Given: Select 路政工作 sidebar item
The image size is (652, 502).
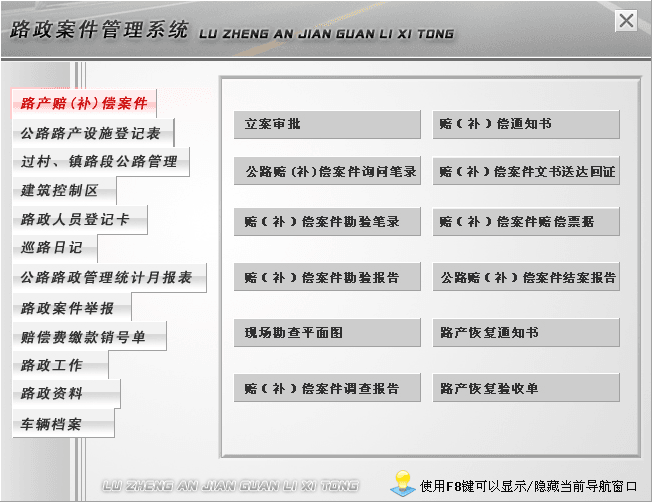Looking at the screenshot, I should coord(60,365).
